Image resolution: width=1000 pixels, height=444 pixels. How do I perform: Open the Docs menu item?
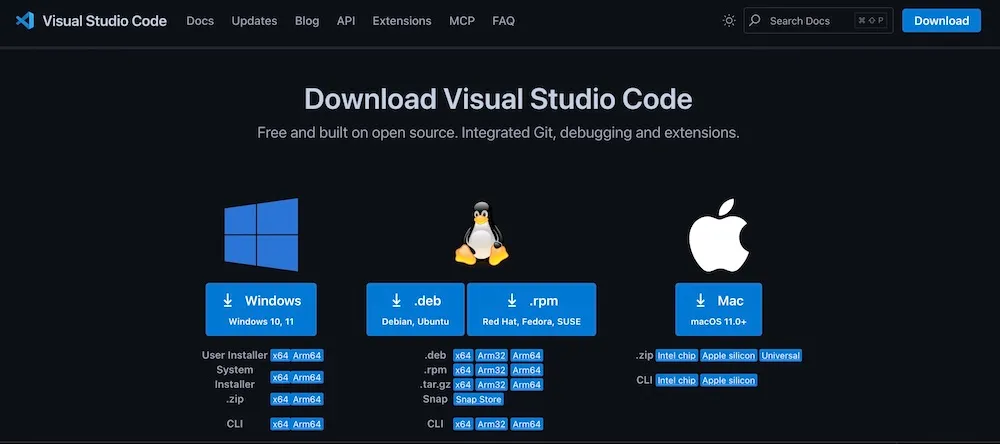pos(200,20)
